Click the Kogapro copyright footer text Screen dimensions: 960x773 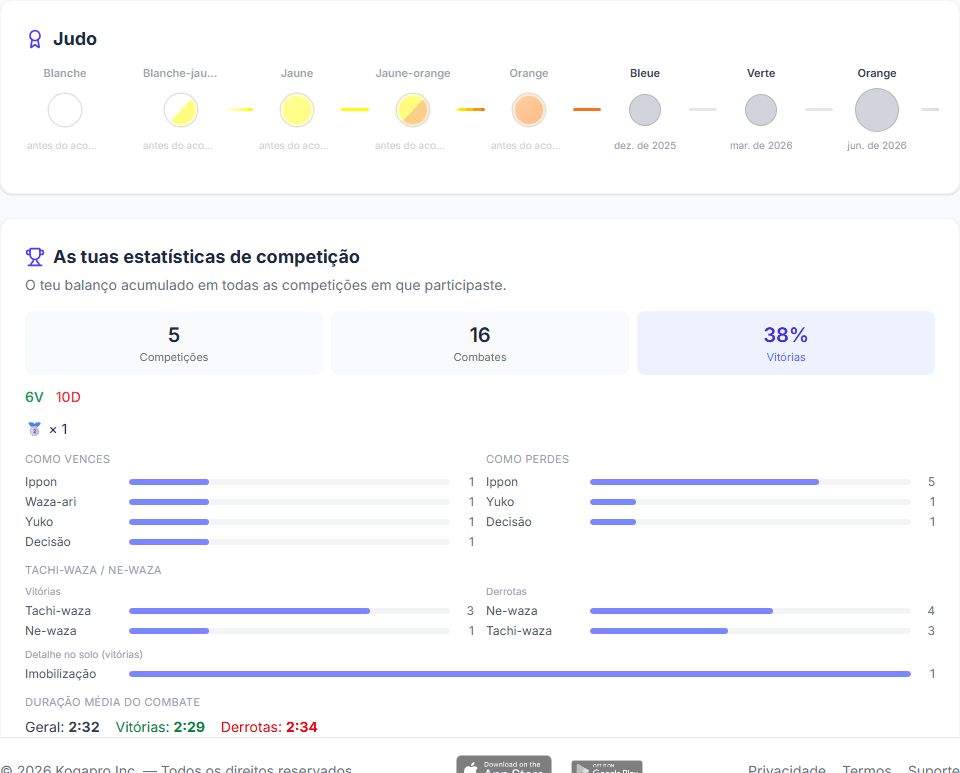click(x=176, y=769)
